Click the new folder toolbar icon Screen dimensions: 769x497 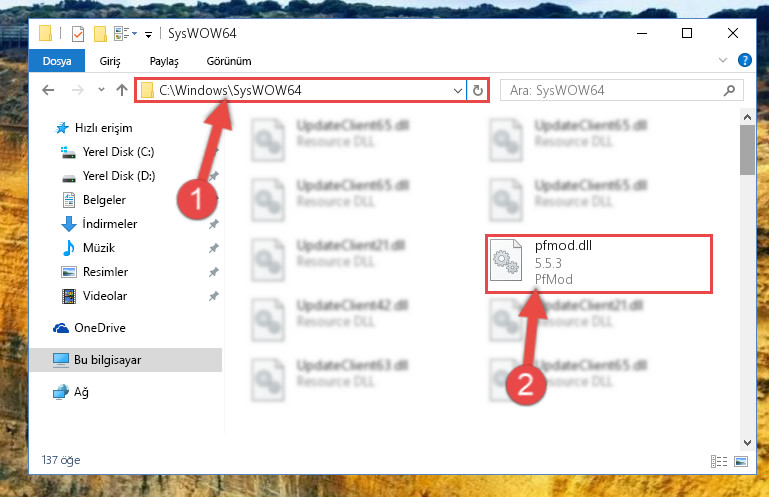[x=100, y=33]
